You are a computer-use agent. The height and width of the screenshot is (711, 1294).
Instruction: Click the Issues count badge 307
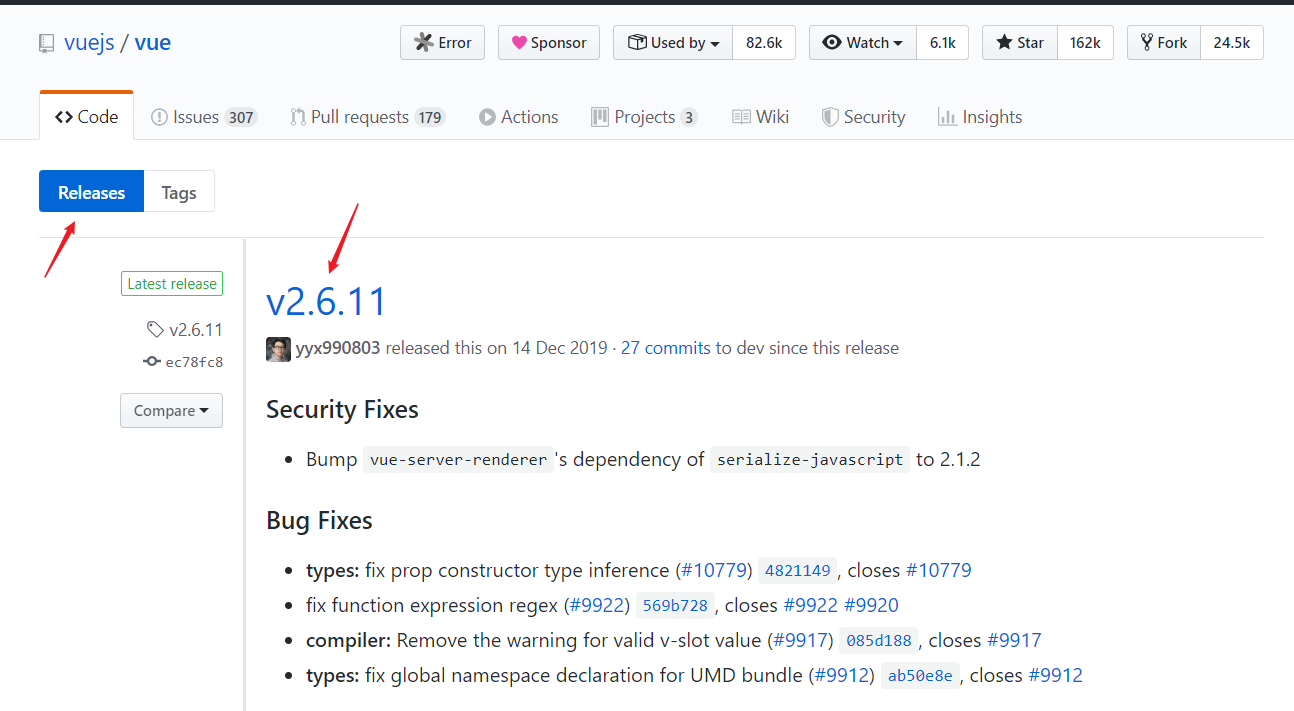tap(240, 117)
